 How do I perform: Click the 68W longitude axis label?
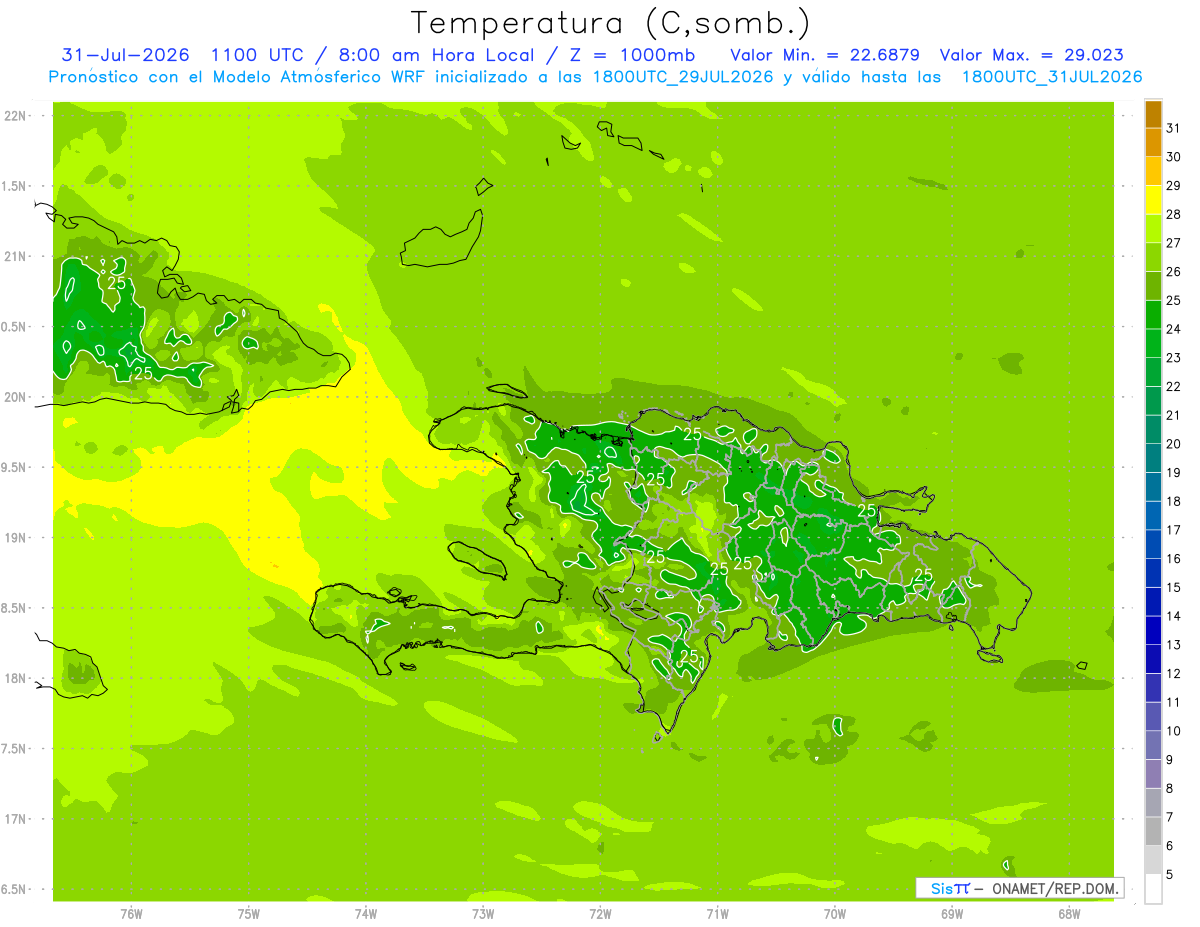[1069, 913]
